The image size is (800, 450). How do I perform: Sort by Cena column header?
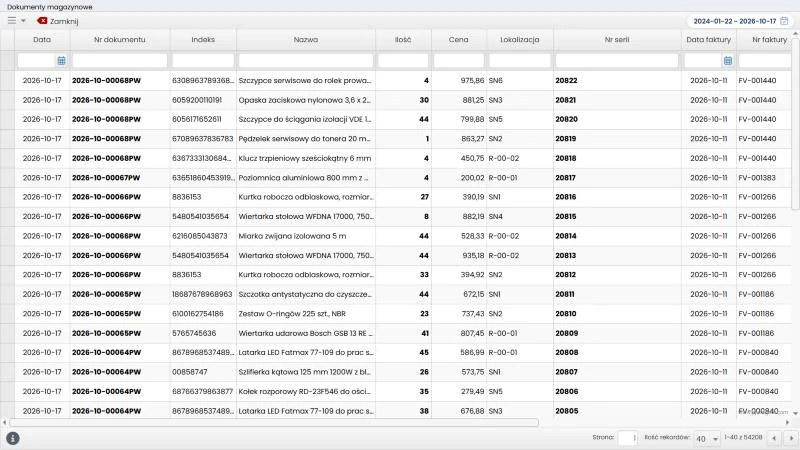tap(459, 39)
